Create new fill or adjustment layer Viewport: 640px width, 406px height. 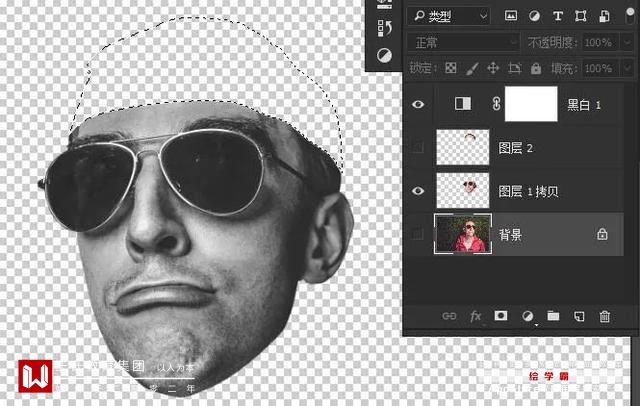pyautogui.click(x=527, y=316)
